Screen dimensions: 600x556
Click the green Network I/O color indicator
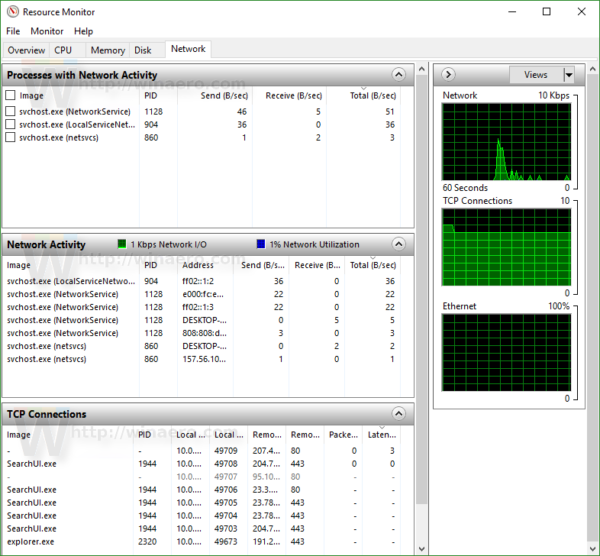tap(122, 244)
